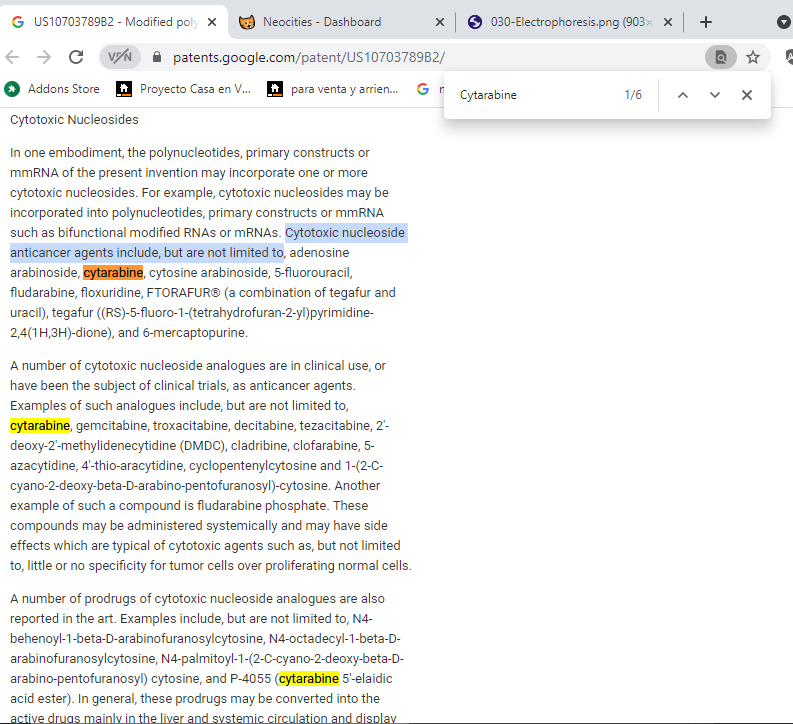The width and height of the screenshot is (793, 724).
Task: Click the find-in-page magnifier icon in address bar
Action: pos(719,57)
